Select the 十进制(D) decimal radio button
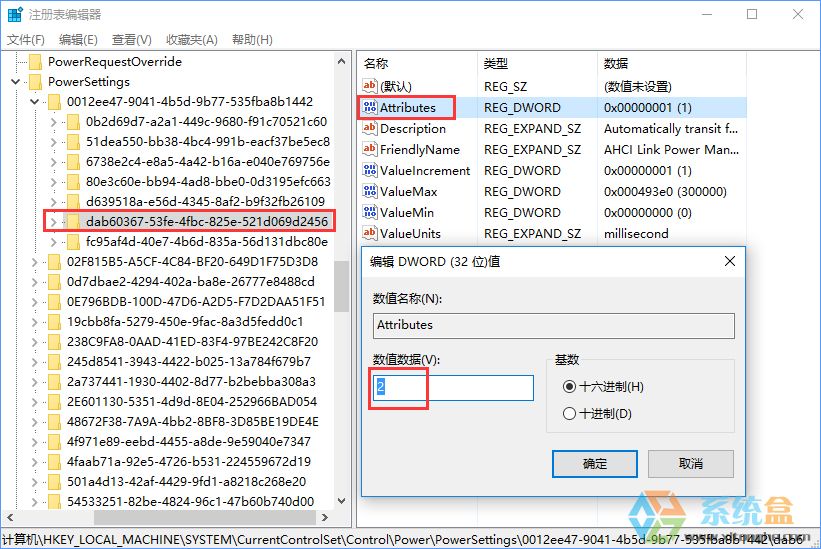The height and width of the screenshot is (549, 821). 569,413
